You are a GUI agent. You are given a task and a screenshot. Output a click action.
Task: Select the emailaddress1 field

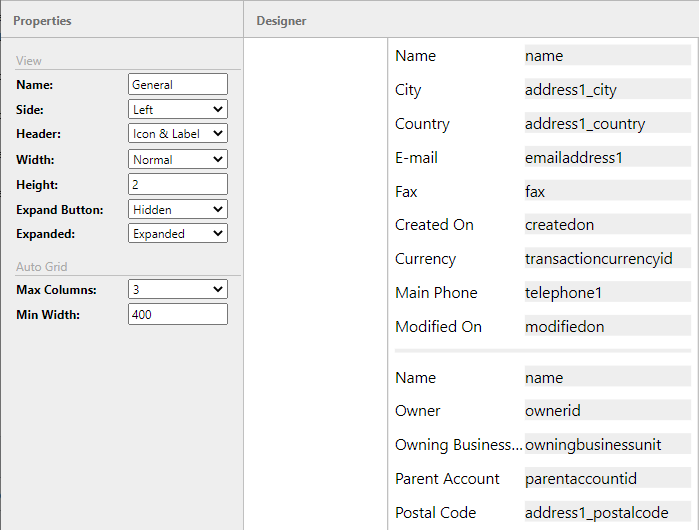[607, 158]
